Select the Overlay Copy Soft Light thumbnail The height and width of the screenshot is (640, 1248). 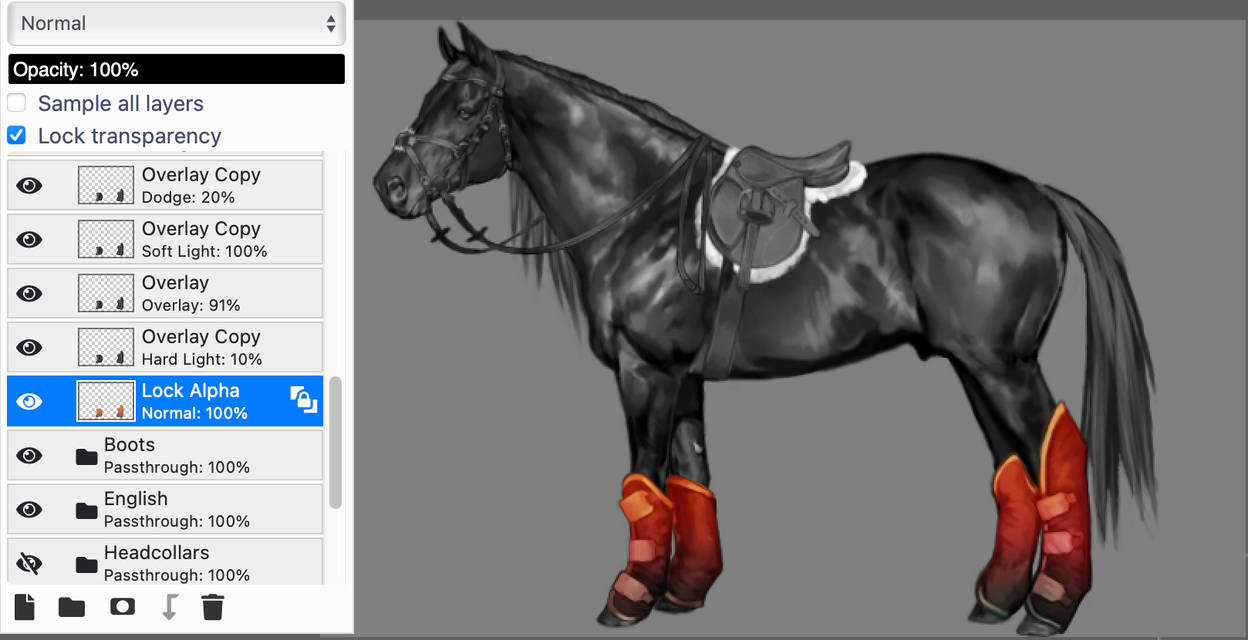point(106,239)
